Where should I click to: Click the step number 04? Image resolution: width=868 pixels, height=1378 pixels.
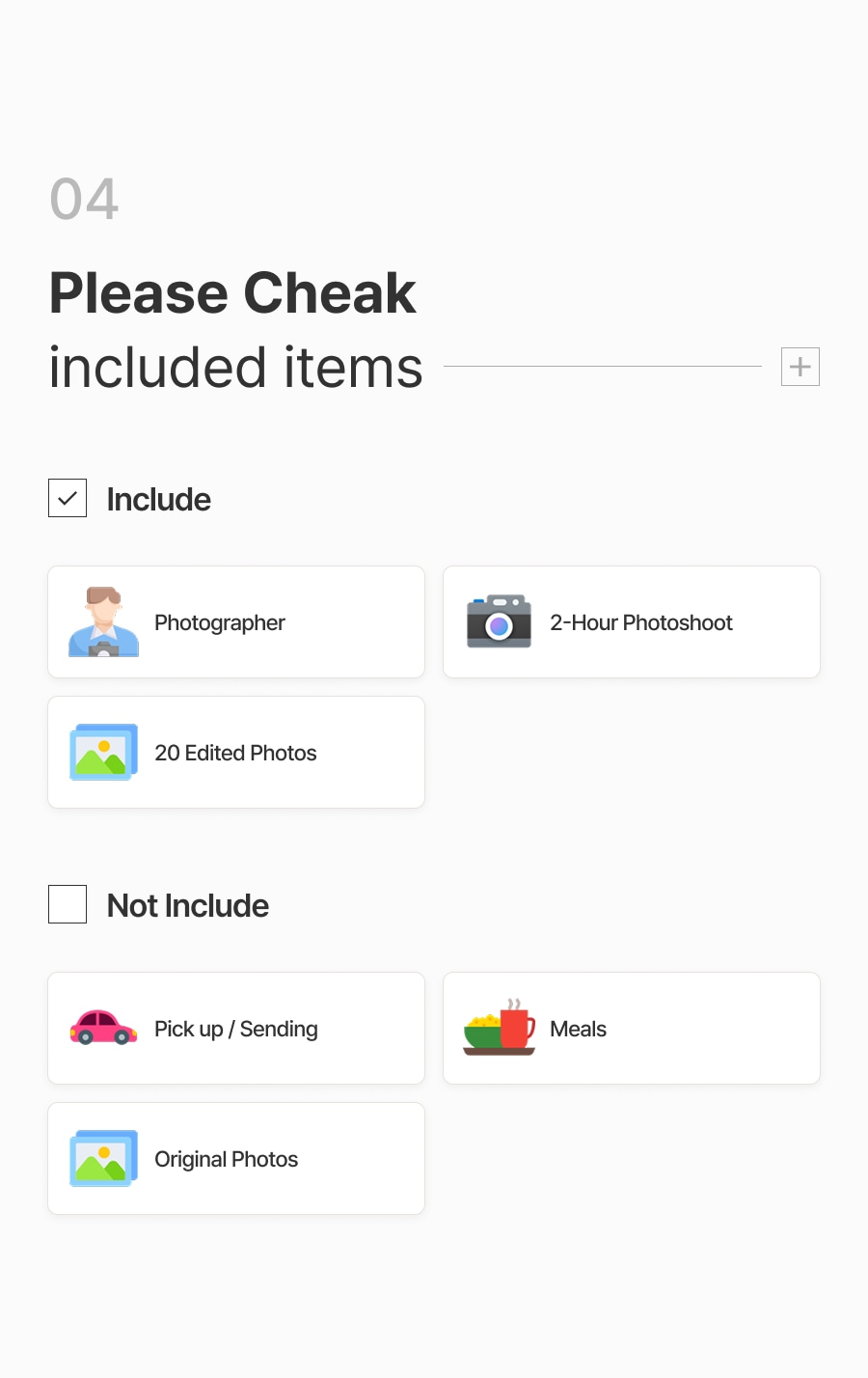pyautogui.click(x=84, y=199)
